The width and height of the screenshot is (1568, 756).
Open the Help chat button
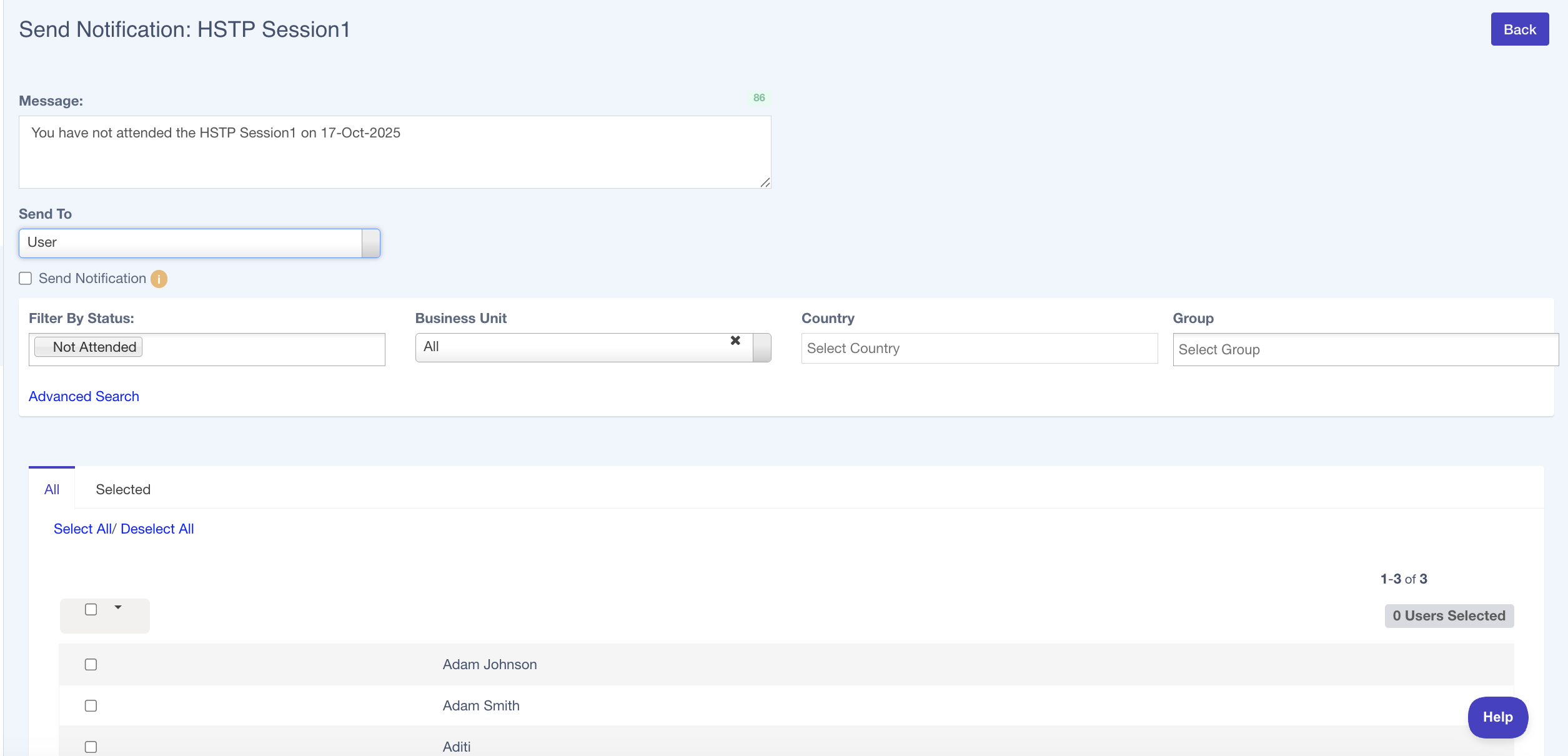click(x=1497, y=717)
